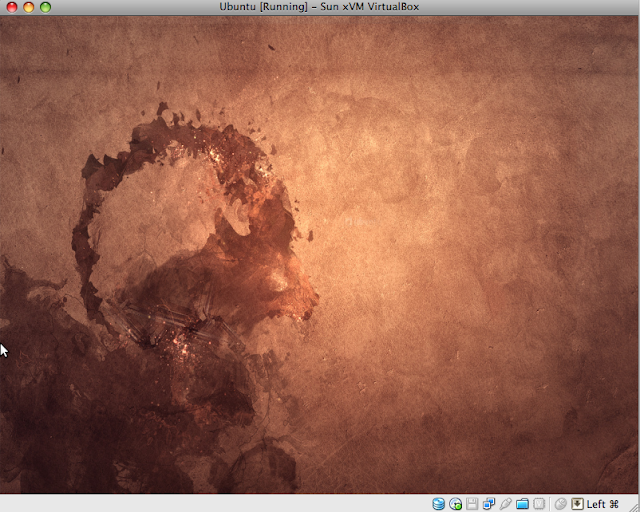Toggle the mouse integration indicator

(x=560, y=504)
